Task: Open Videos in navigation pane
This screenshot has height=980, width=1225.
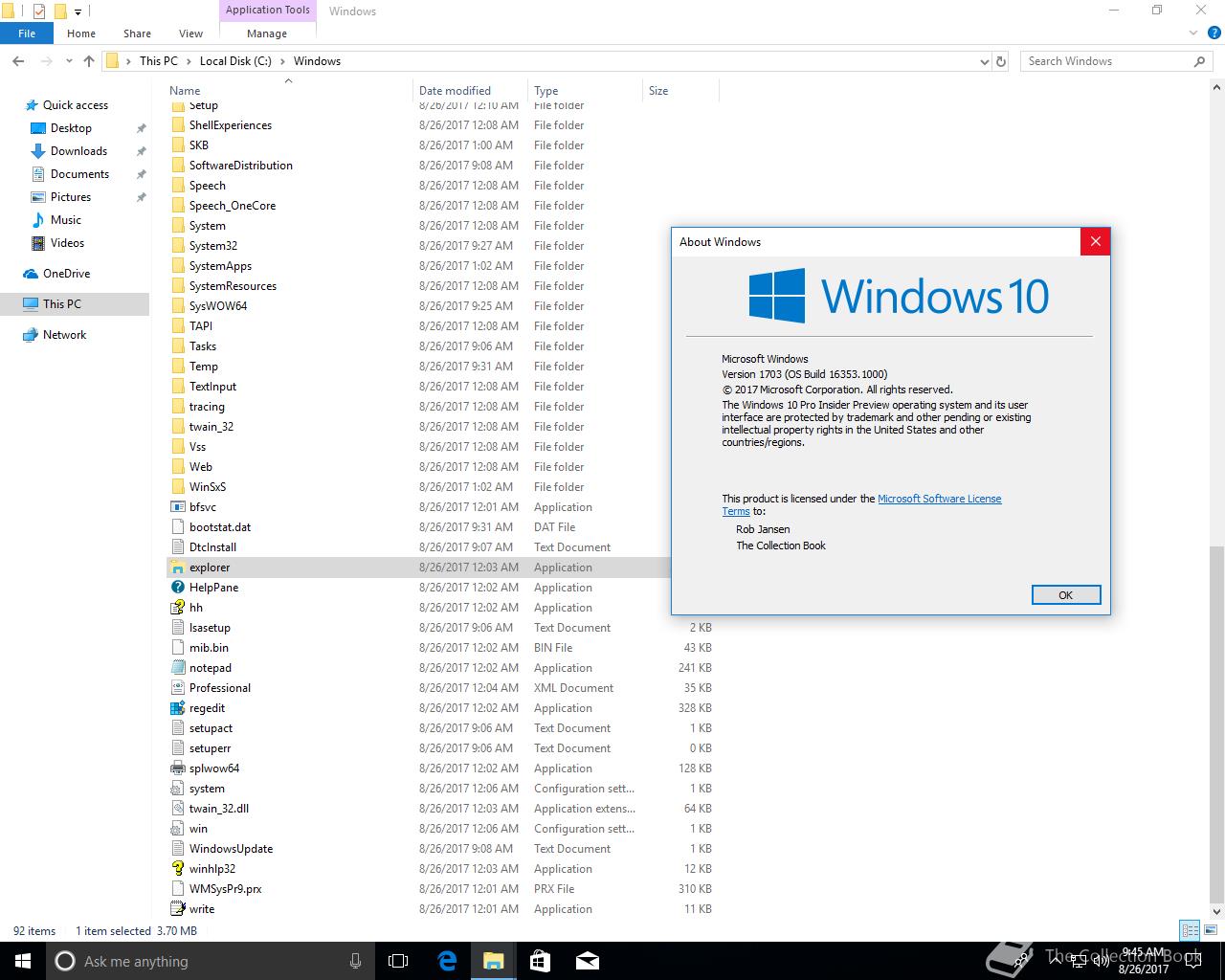Action: point(67,243)
